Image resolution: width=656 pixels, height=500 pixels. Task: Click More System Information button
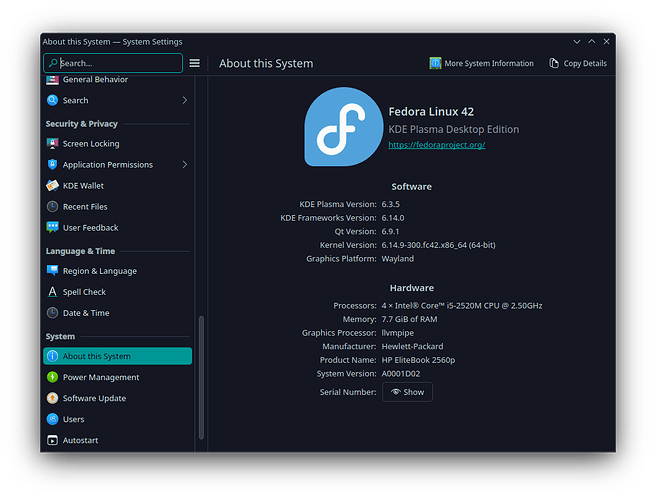coord(482,63)
